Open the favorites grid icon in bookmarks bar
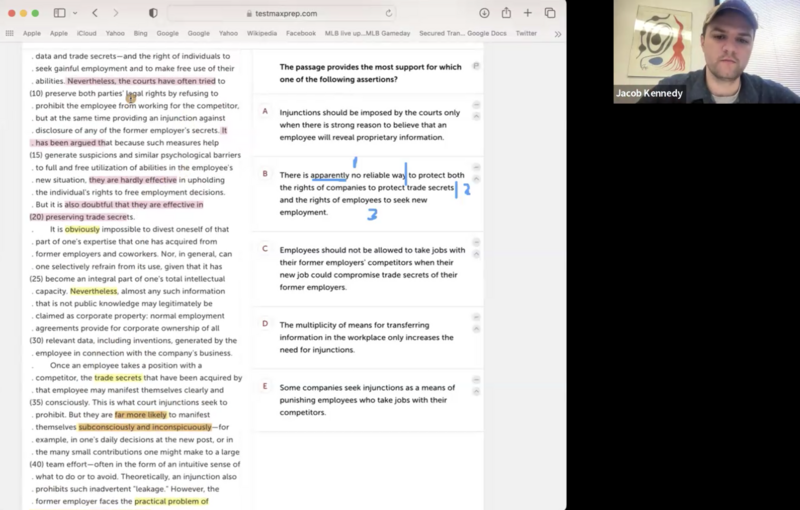Screen dimensions: 800x510 [x=10, y=33]
